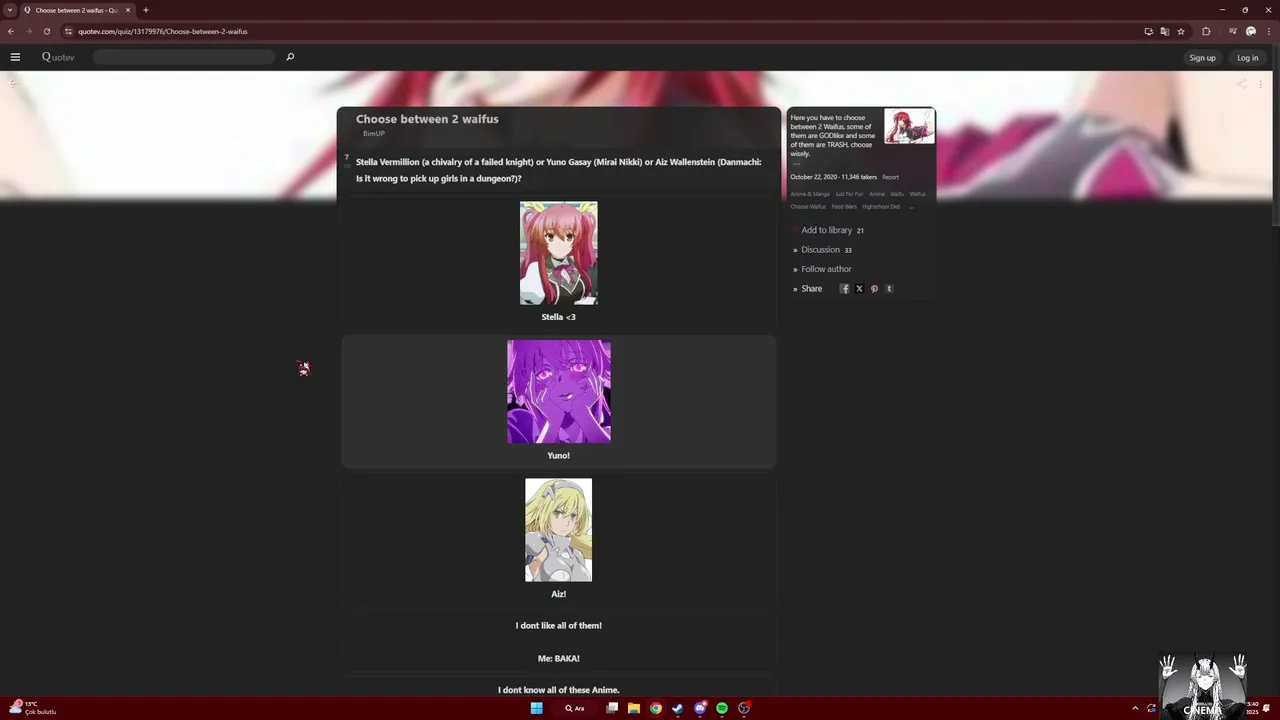
Task: Go back with the browser back arrow
Action: (11, 31)
